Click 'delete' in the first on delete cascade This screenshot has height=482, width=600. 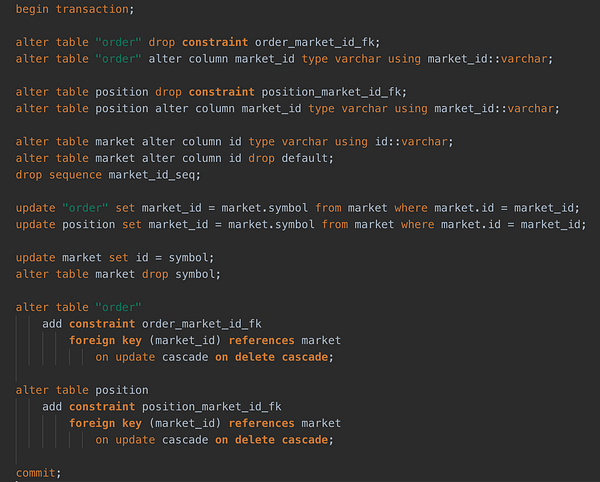(x=255, y=357)
